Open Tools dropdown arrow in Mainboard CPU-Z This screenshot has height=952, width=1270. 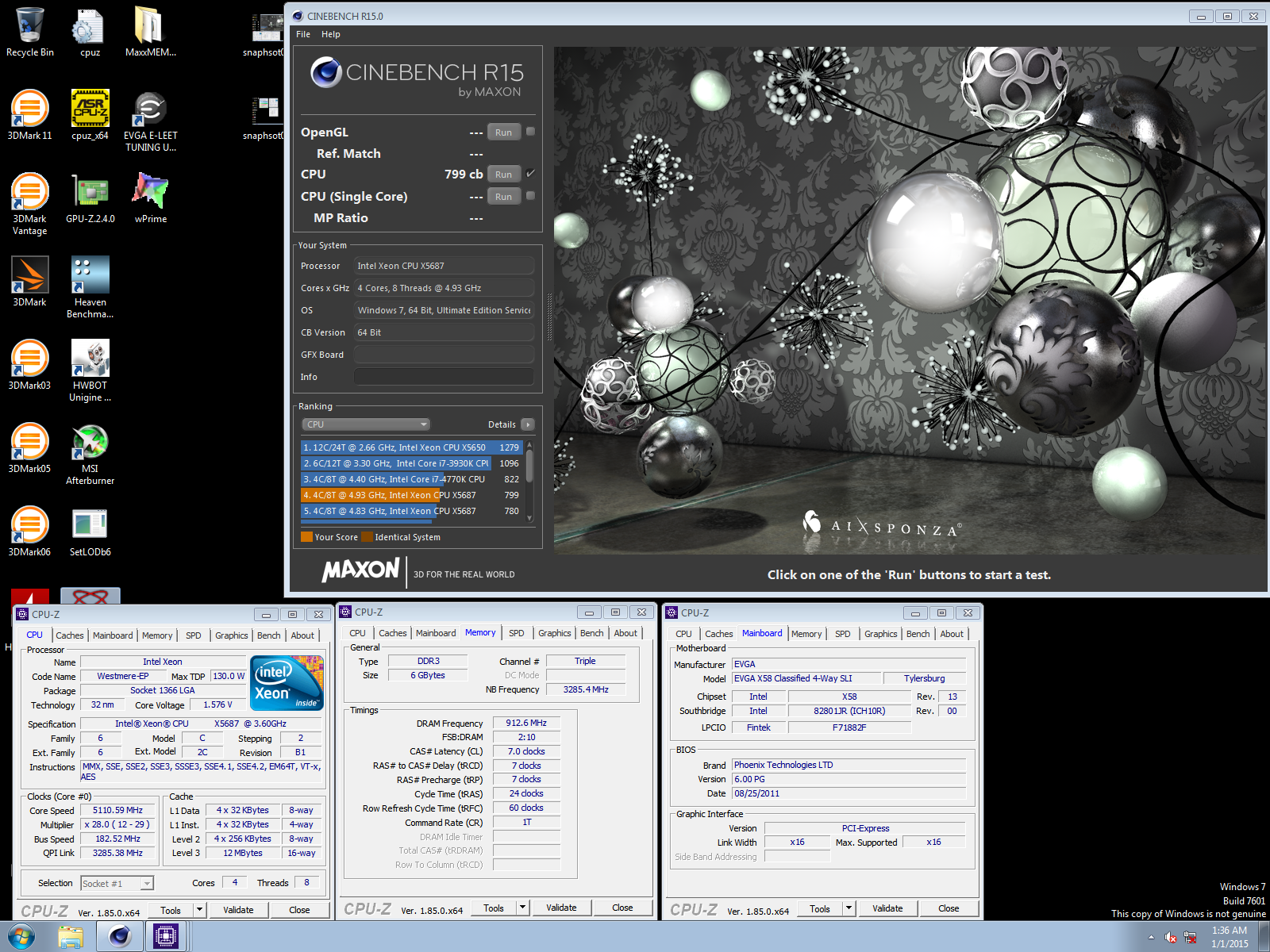849,908
